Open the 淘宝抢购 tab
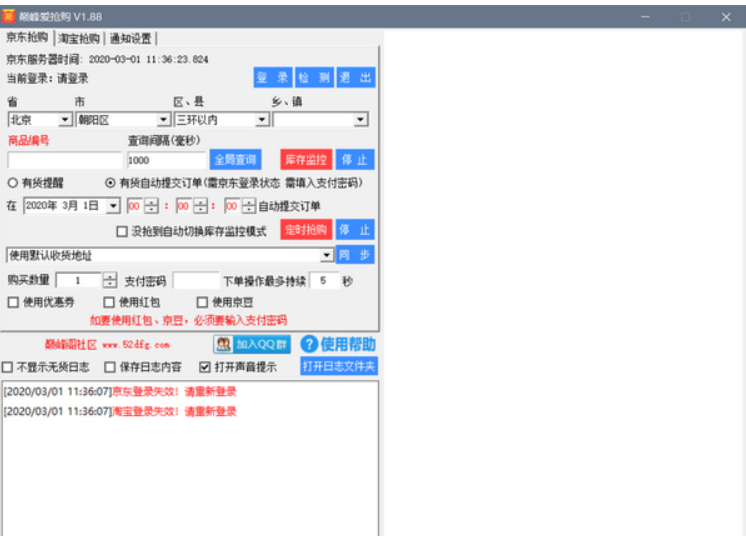This screenshot has width=746, height=536. [x=79, y=39]
